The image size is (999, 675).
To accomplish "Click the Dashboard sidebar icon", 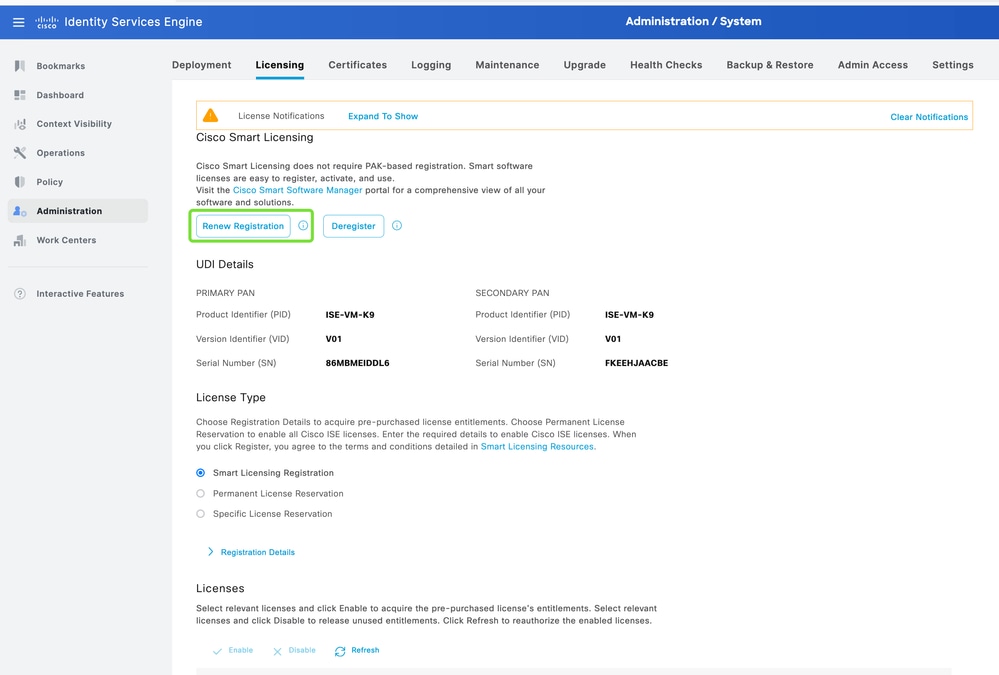I will point(19,95).
